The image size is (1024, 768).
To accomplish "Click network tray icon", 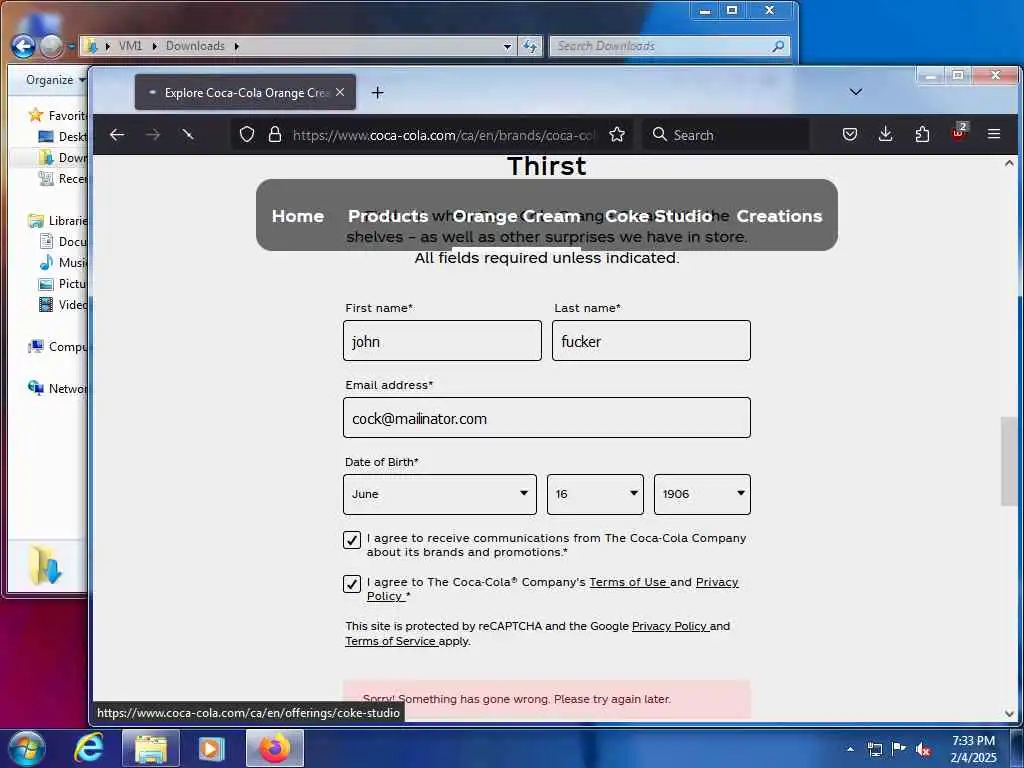I will pos(875,749).
